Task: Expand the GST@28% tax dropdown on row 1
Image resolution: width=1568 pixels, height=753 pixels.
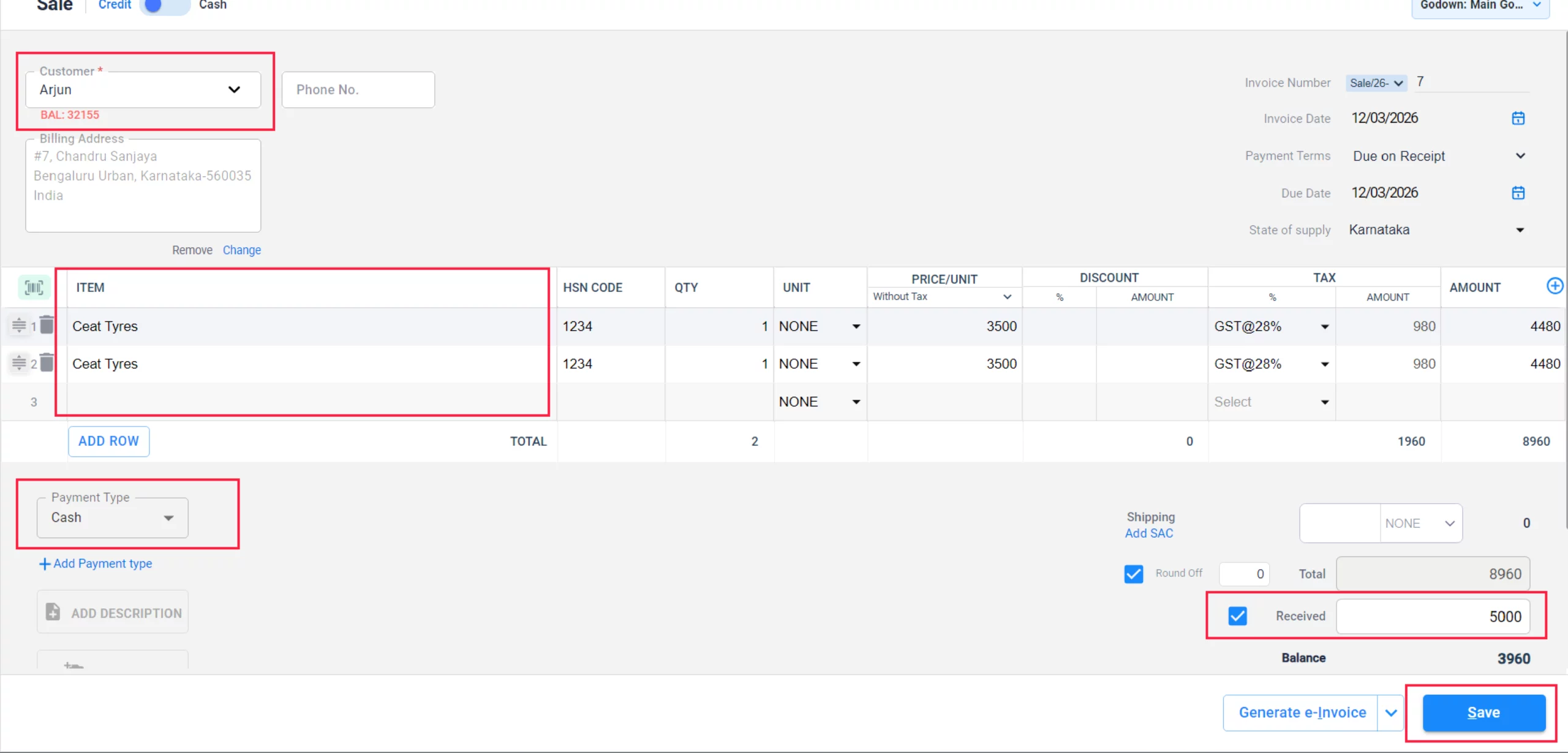Action: point(1324,326)
